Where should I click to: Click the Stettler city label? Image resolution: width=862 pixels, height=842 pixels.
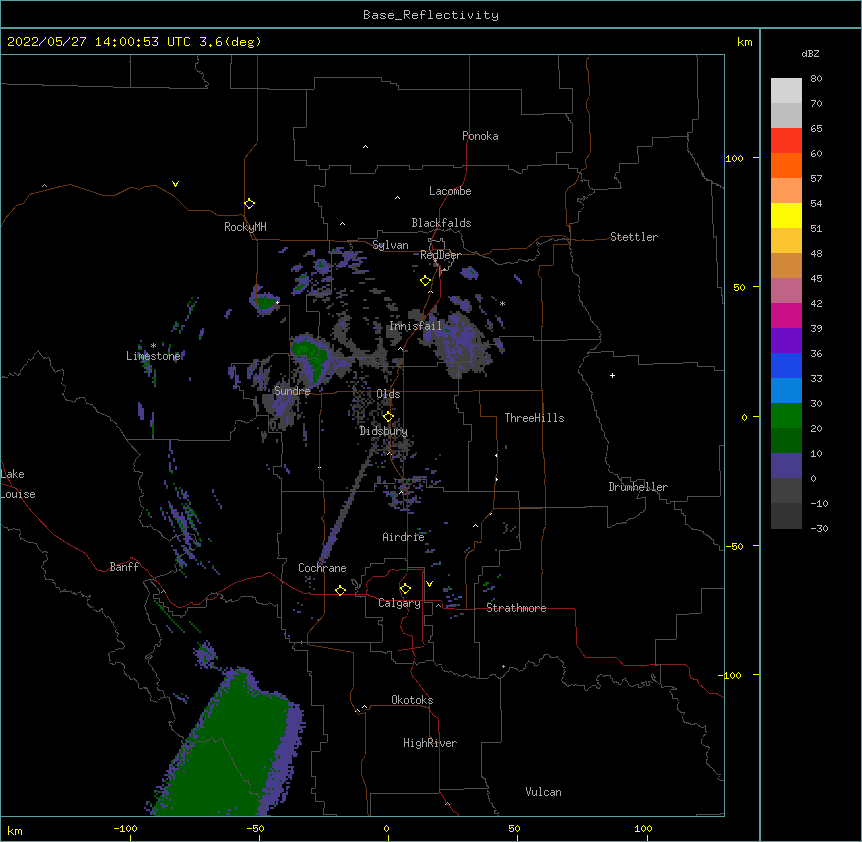click(634, 237)
